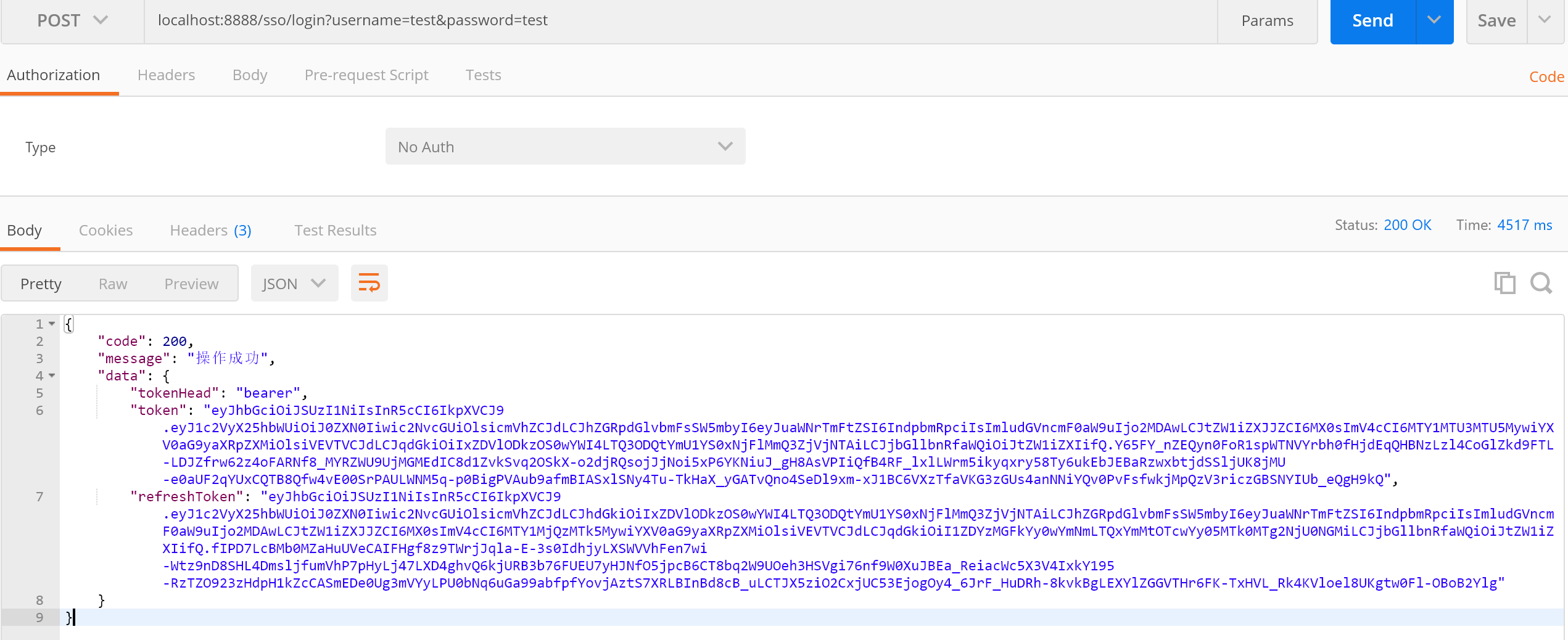Open the Save button arrow options
The width and height of the screenshot is (1568, 640).
pos(1545,21)
